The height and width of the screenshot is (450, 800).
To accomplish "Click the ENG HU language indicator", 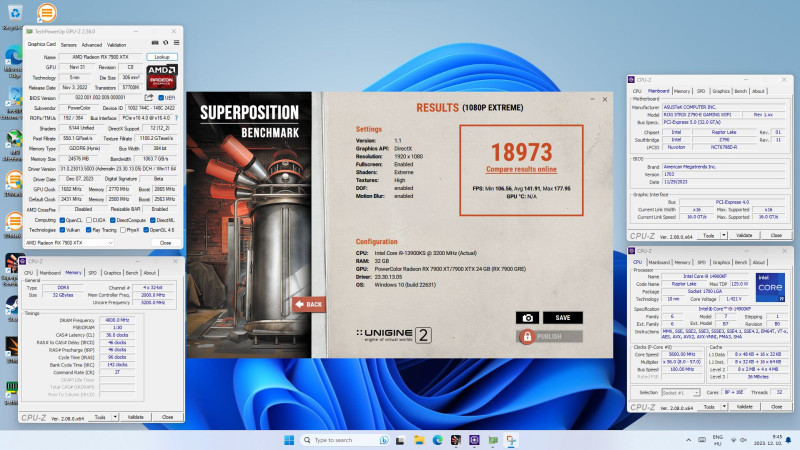I will (x=718, y=440).
